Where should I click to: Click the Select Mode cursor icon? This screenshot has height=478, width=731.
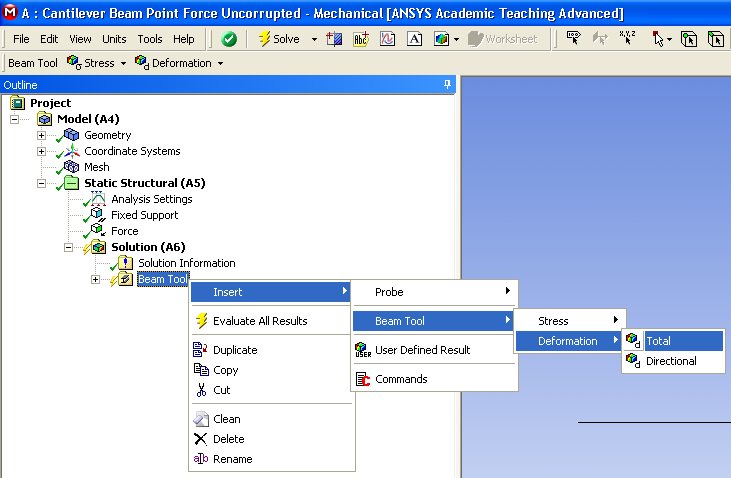coord(657,39)
